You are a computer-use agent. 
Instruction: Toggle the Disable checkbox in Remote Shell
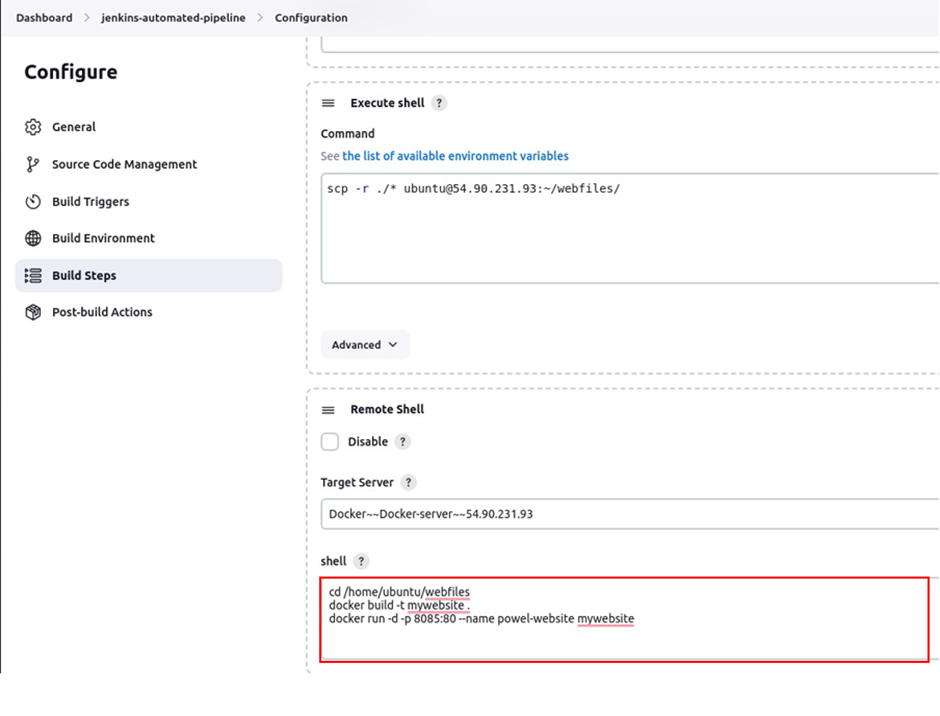[330, 442]
